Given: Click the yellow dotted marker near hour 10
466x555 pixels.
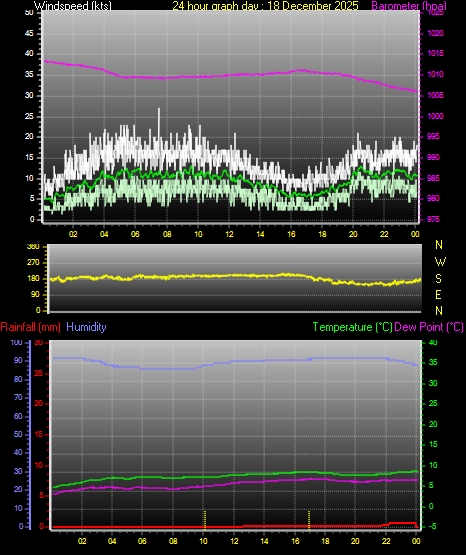Looking at the screenshot, I should 205,520.
